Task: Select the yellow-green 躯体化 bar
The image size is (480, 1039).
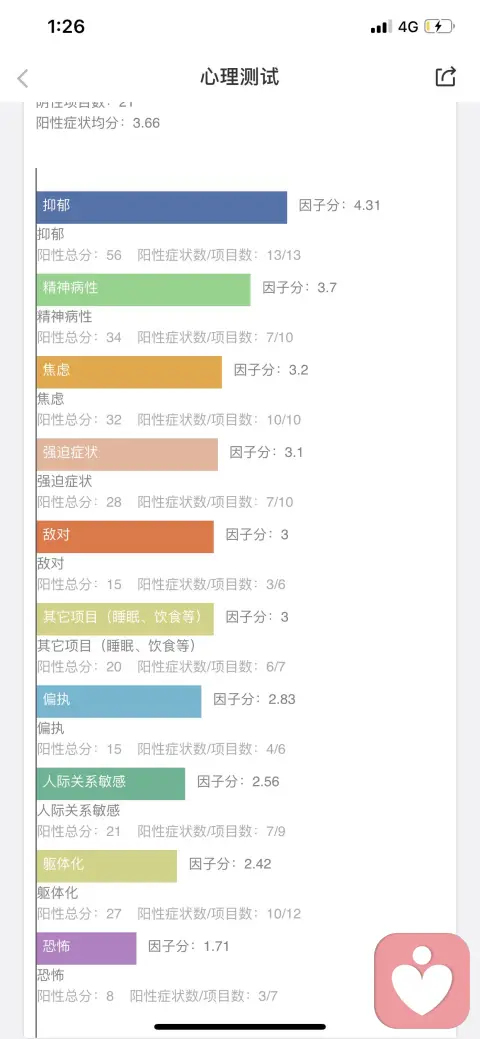Action: [x=107, y=865]
